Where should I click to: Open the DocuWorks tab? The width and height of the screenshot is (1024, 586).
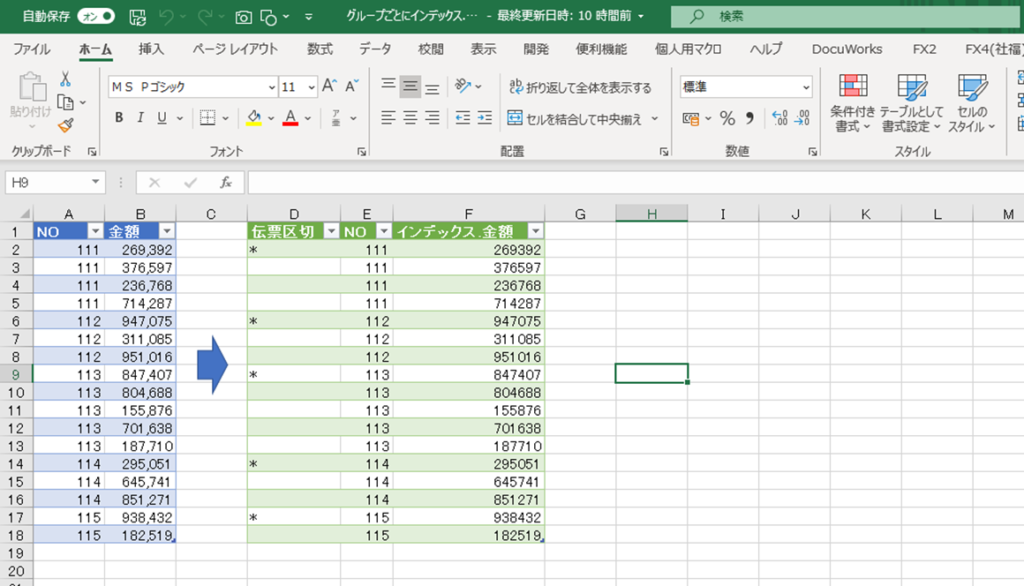[846, 49]
